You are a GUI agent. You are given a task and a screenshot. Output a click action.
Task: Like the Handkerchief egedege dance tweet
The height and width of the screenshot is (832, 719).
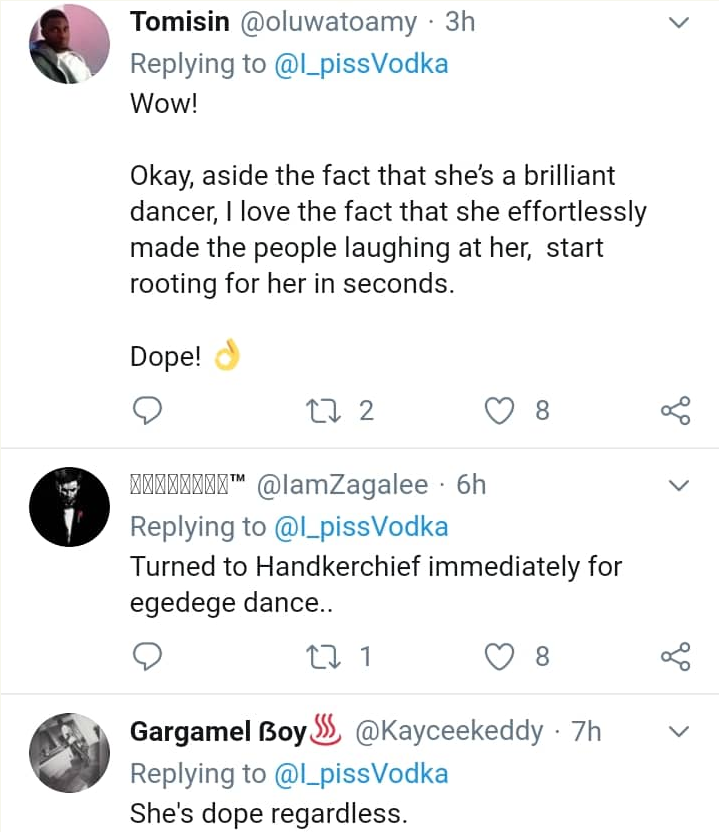[x=498, y=656]
